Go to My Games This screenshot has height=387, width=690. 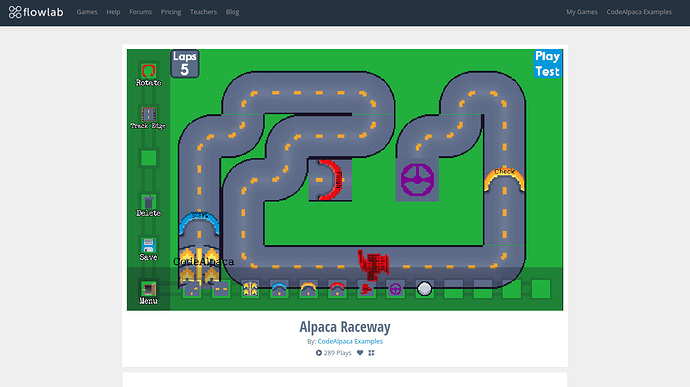pyautogui.click(x=582, y=12)
